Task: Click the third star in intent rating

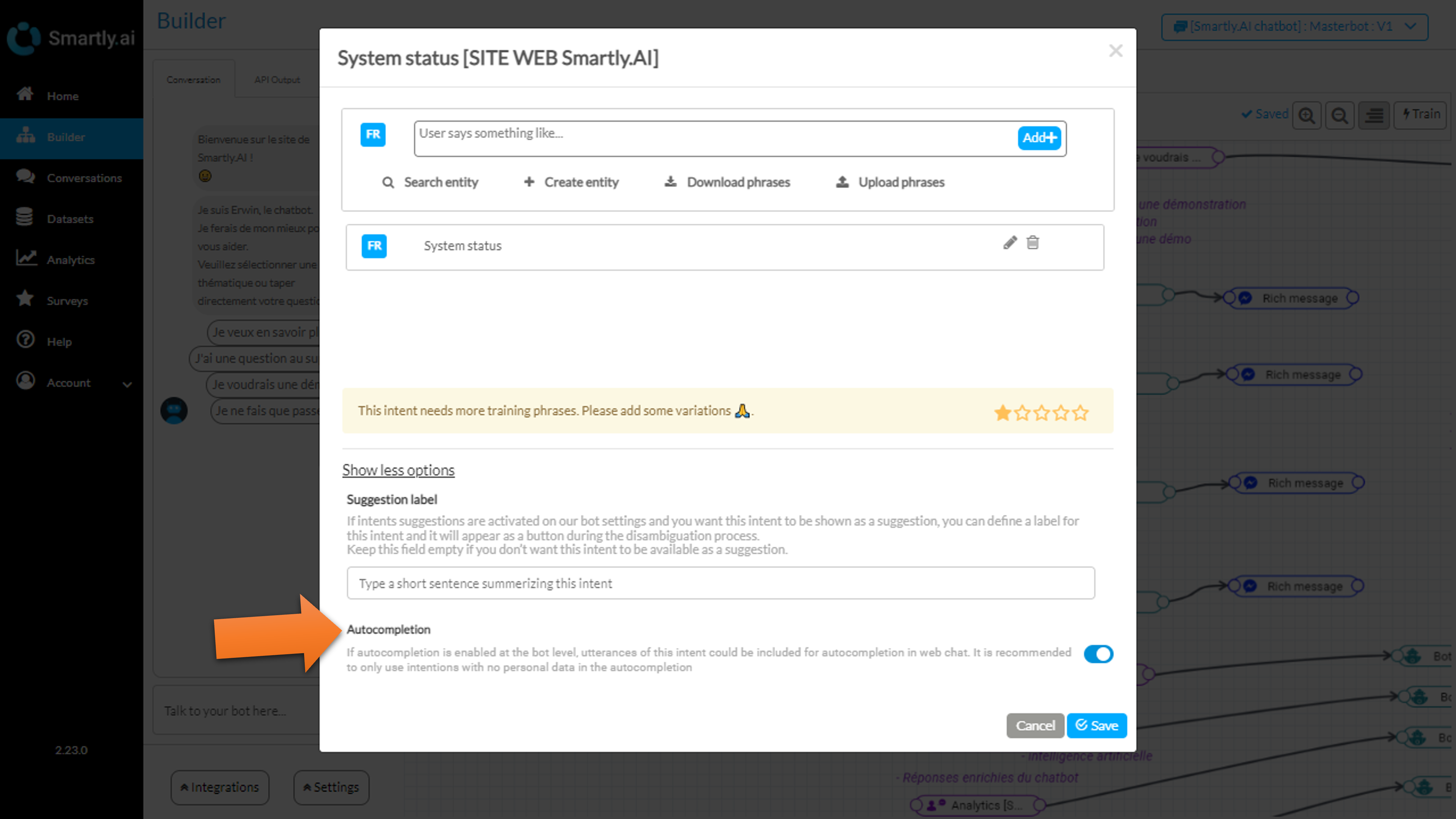Action: coord(1041,413)
